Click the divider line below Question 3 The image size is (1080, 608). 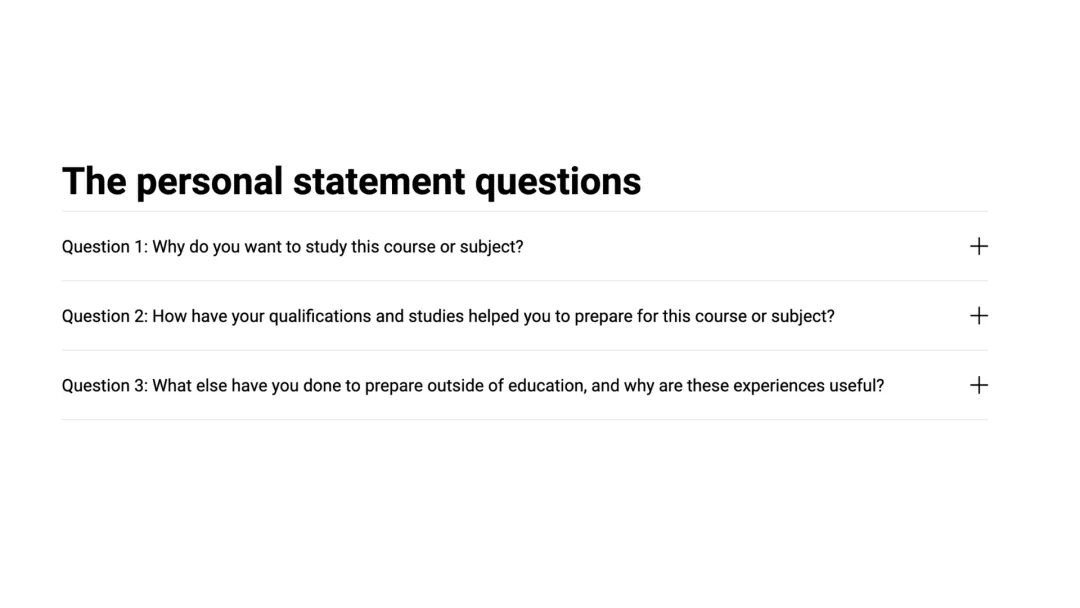524,420
